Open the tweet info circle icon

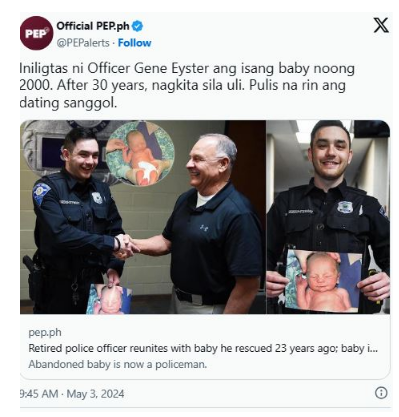(x=381, y=393)
